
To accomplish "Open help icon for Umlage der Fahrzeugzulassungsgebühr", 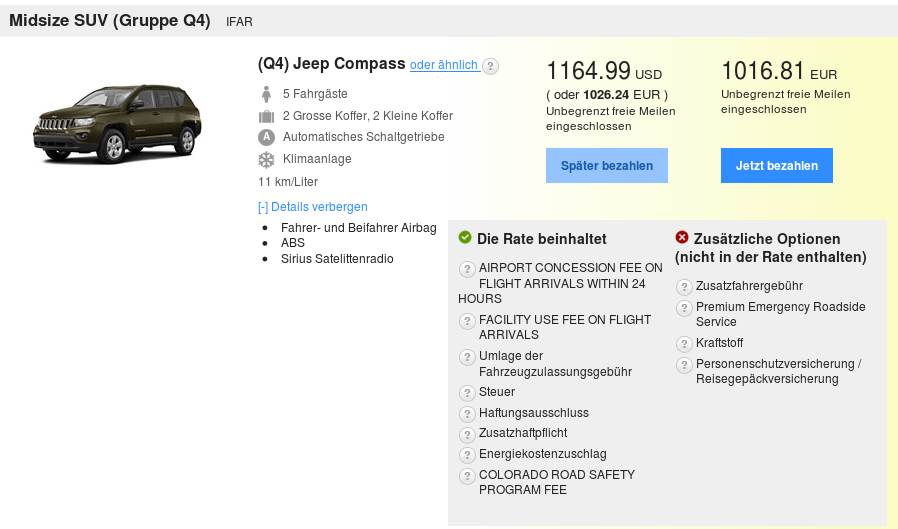I will (x=467, y=357).
